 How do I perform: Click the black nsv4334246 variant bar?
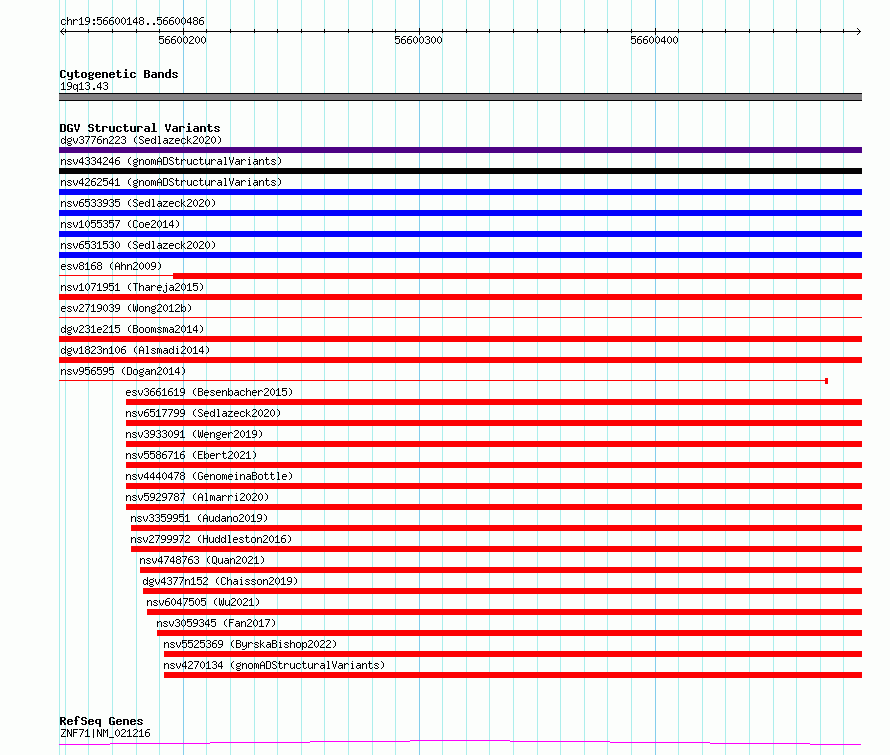[x=460, y=171]
